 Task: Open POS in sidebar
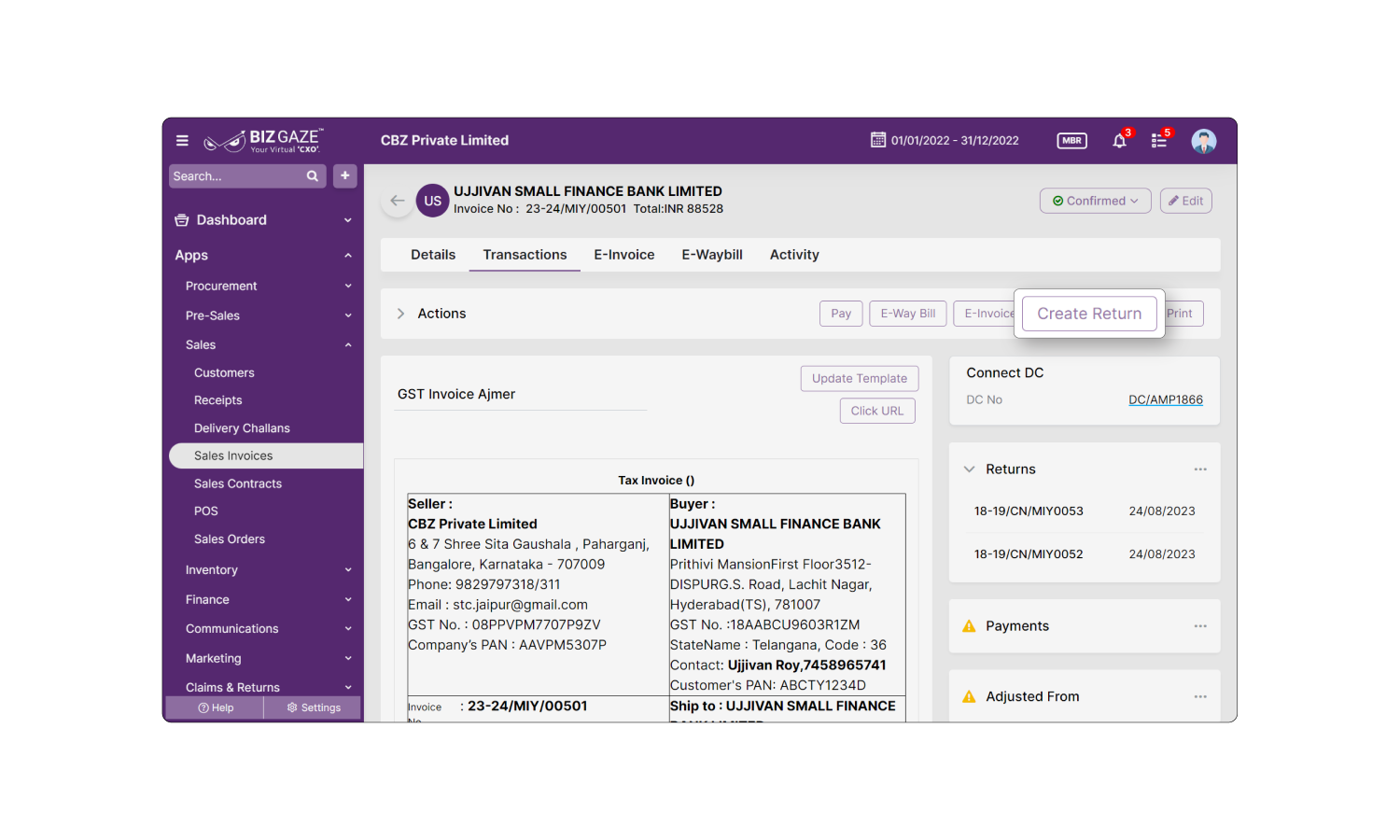206,511
